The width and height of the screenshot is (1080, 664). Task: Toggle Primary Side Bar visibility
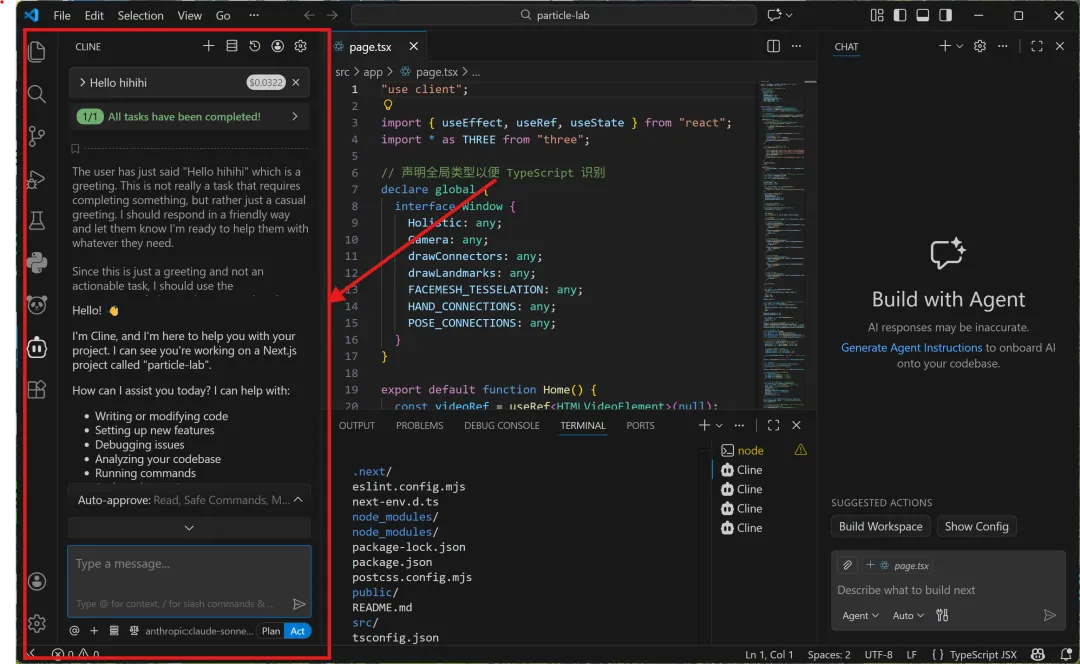pos(900,15)
